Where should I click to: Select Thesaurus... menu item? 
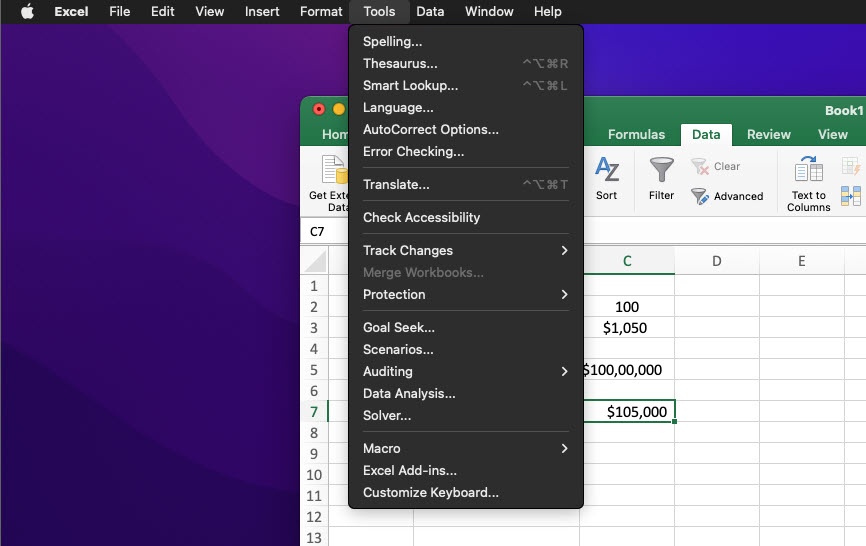[466, 63]
